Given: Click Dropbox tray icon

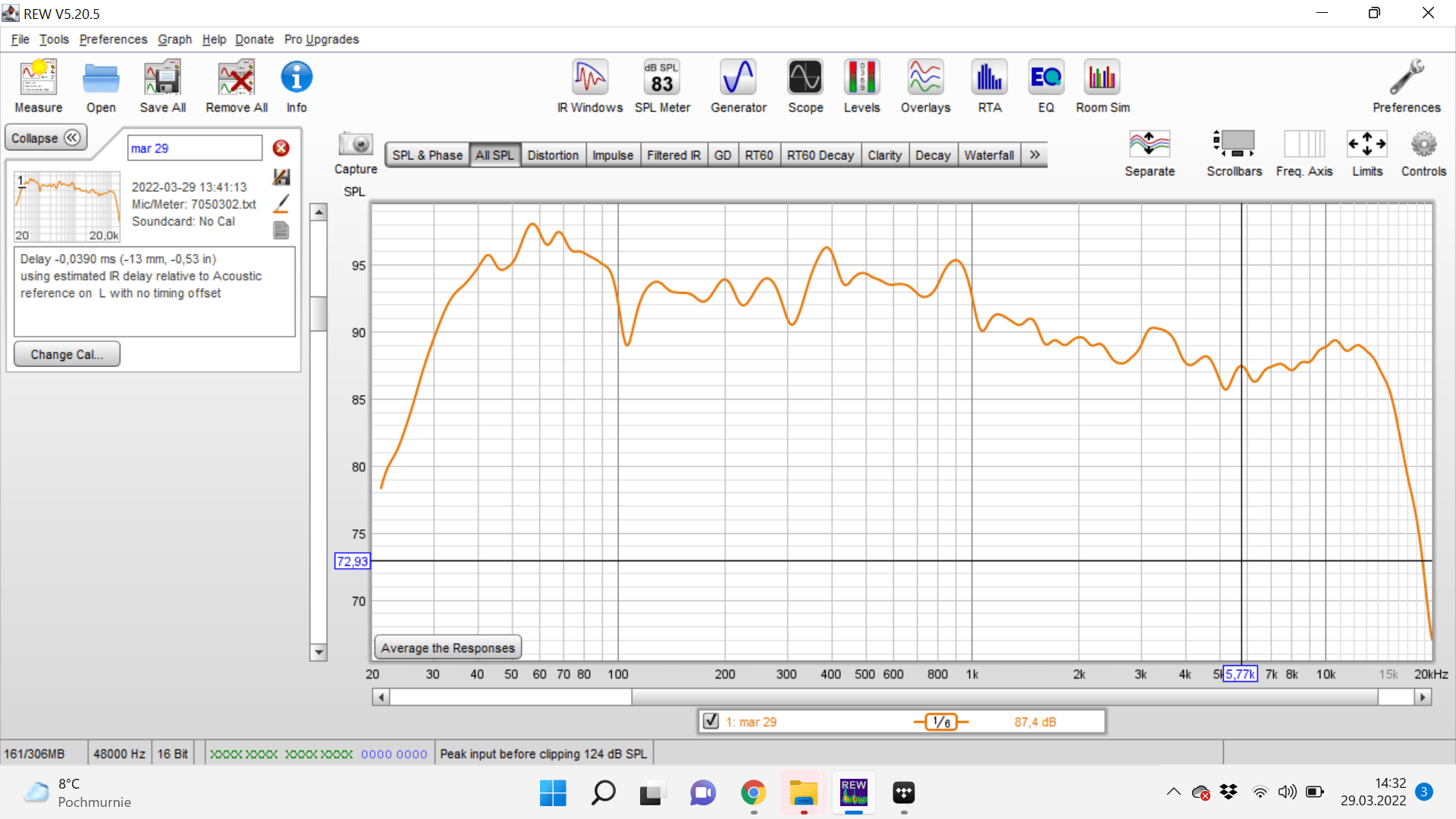Looking at the screenshot, I should (x=1228, y=792).
